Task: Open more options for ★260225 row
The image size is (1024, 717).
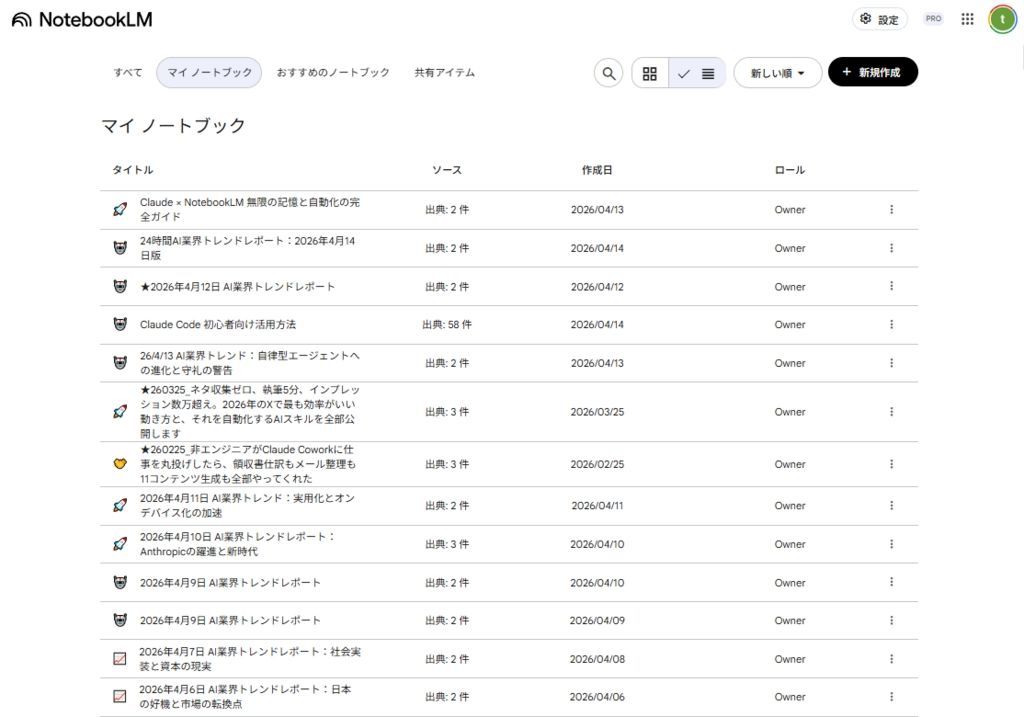Action: [891, 464]
